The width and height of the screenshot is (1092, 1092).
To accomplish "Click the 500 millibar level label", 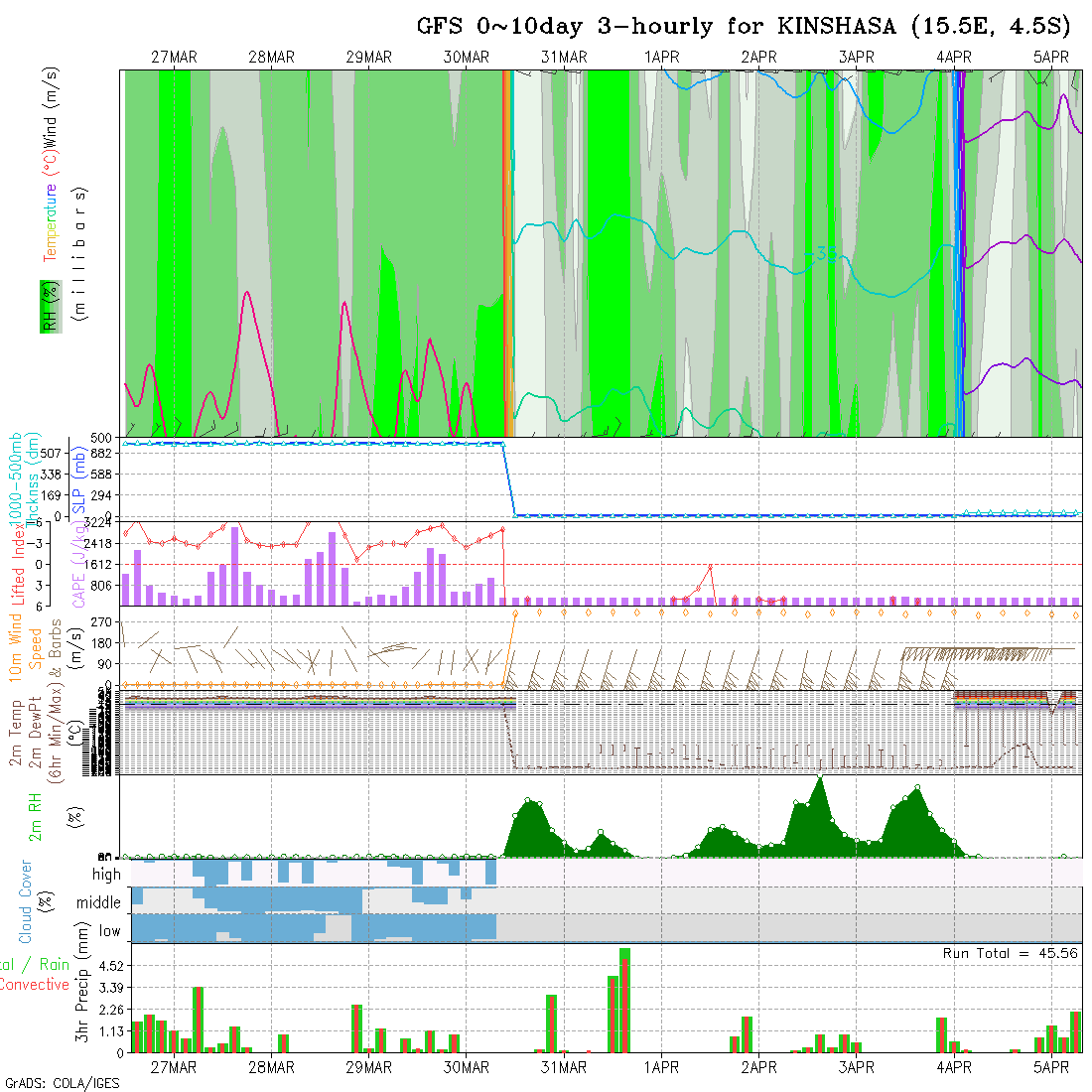I will point(101,438).
